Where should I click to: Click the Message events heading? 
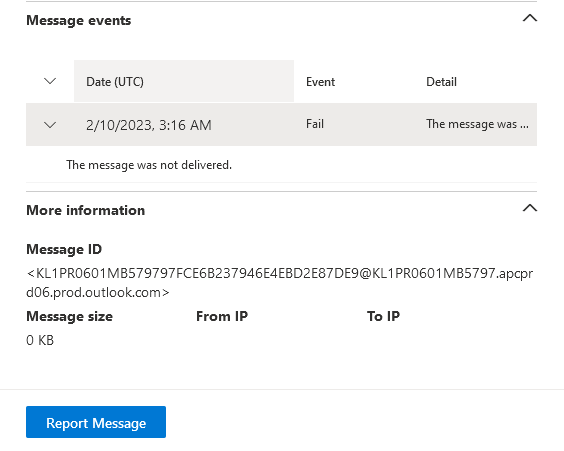79,20
